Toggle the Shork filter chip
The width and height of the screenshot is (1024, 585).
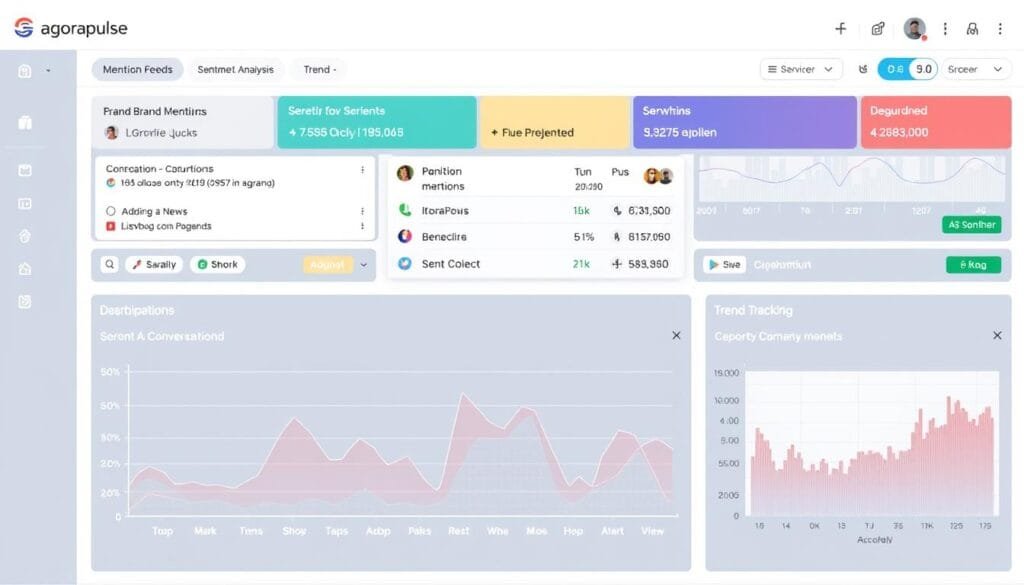[217, 265]
